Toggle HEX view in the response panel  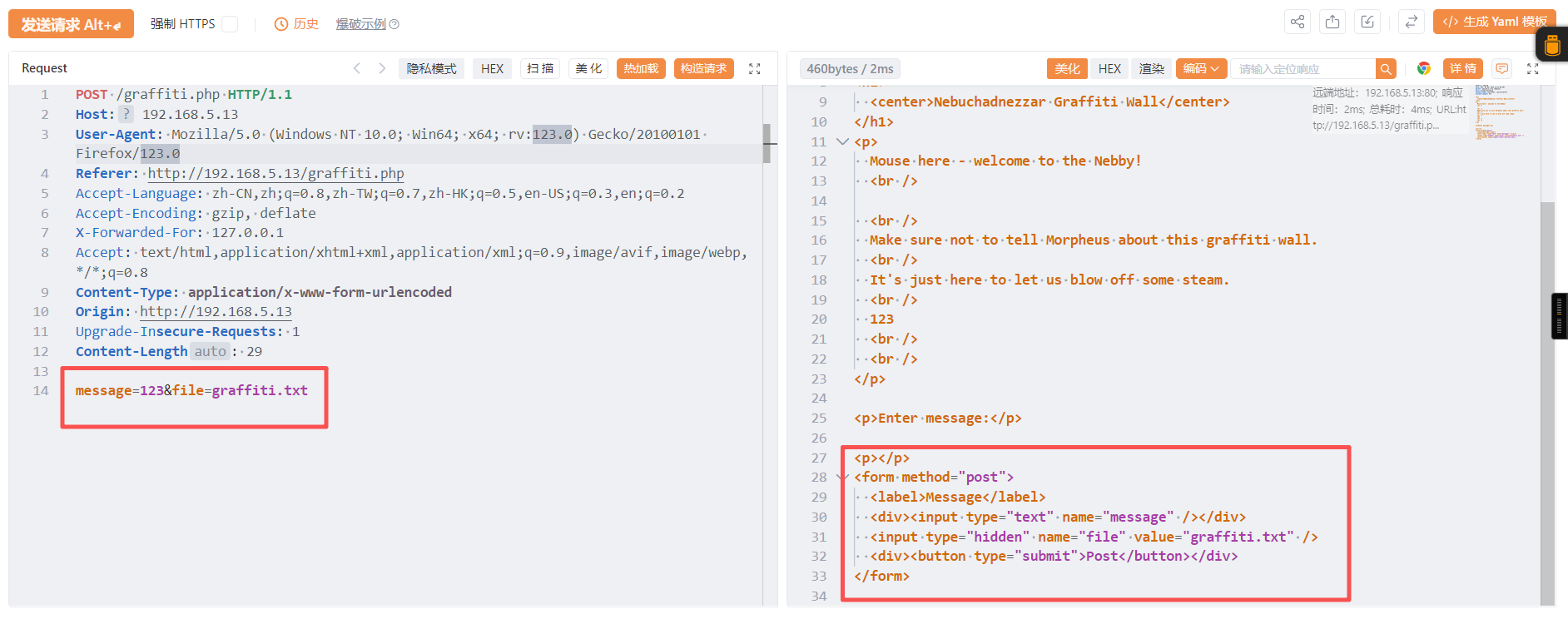coord(1109,69)
